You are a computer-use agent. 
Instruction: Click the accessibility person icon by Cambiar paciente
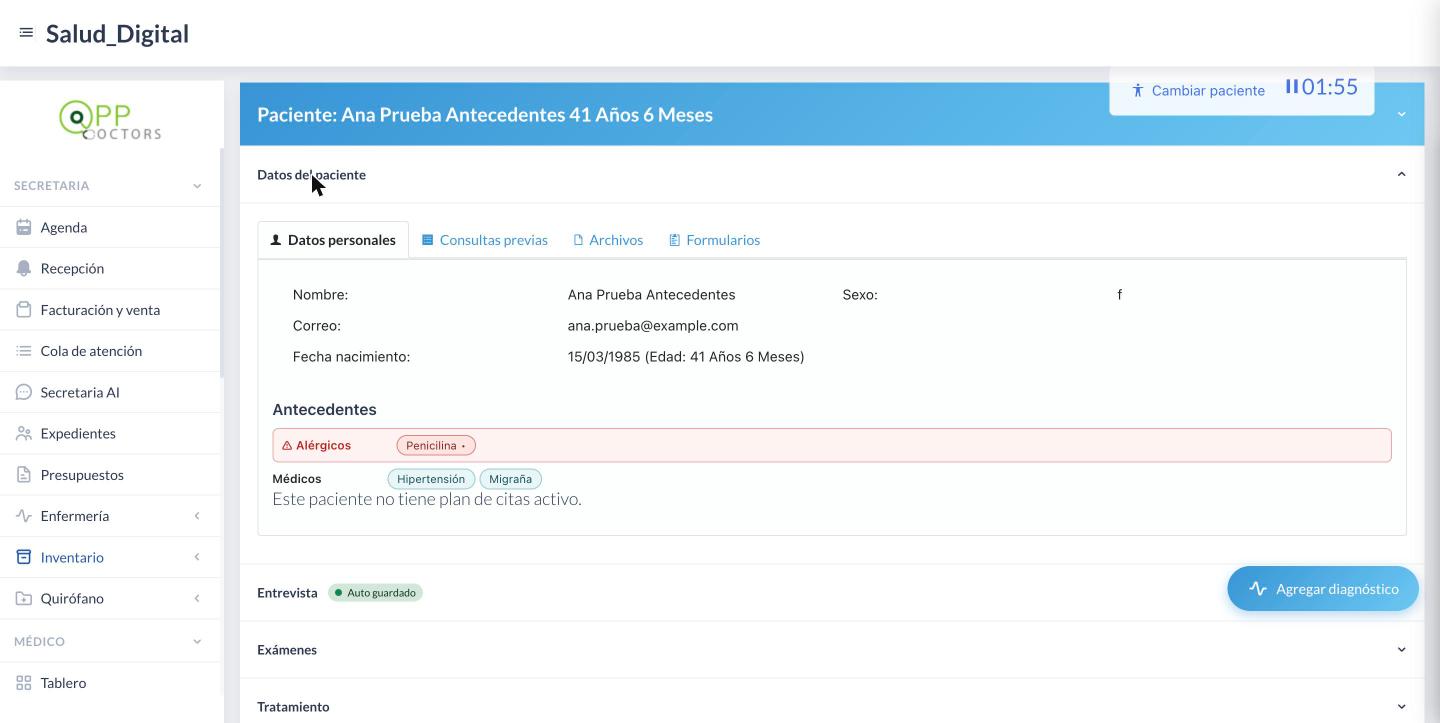1137,90
